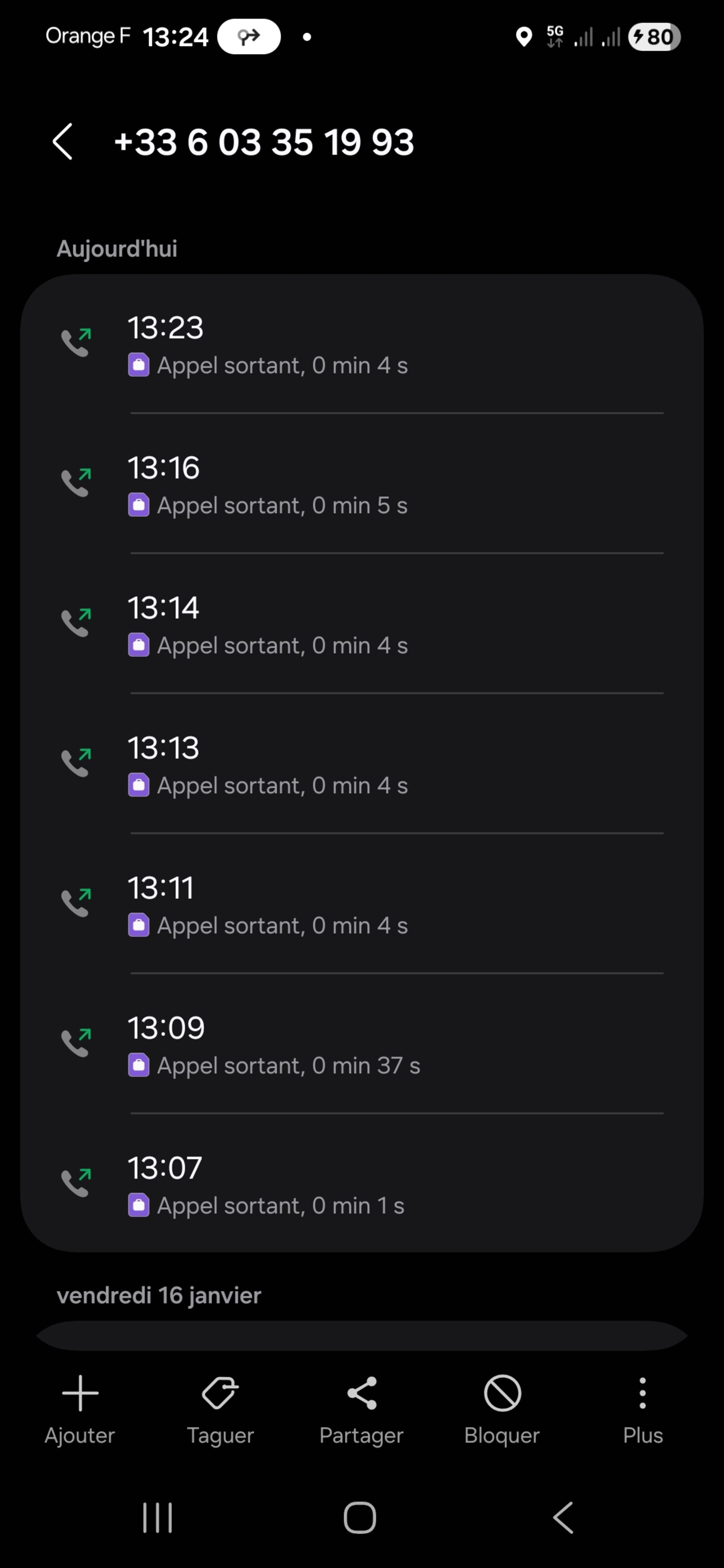The width and height of the screenshot is (724, 1568).
Task: Tap the battery indicator showing 80
Action: [653, 37]
